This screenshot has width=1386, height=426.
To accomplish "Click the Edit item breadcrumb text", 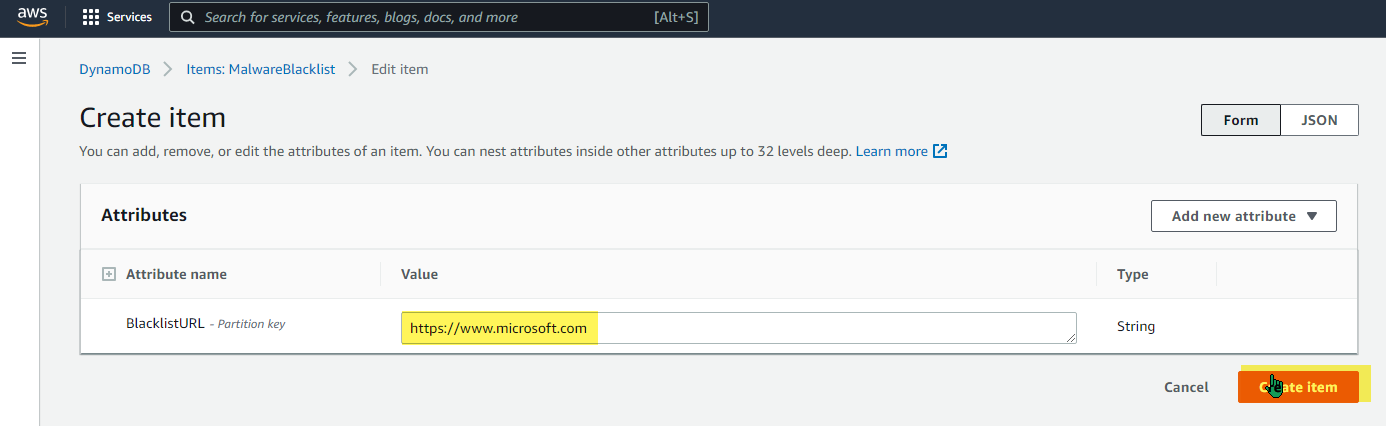I will point(400,69).
